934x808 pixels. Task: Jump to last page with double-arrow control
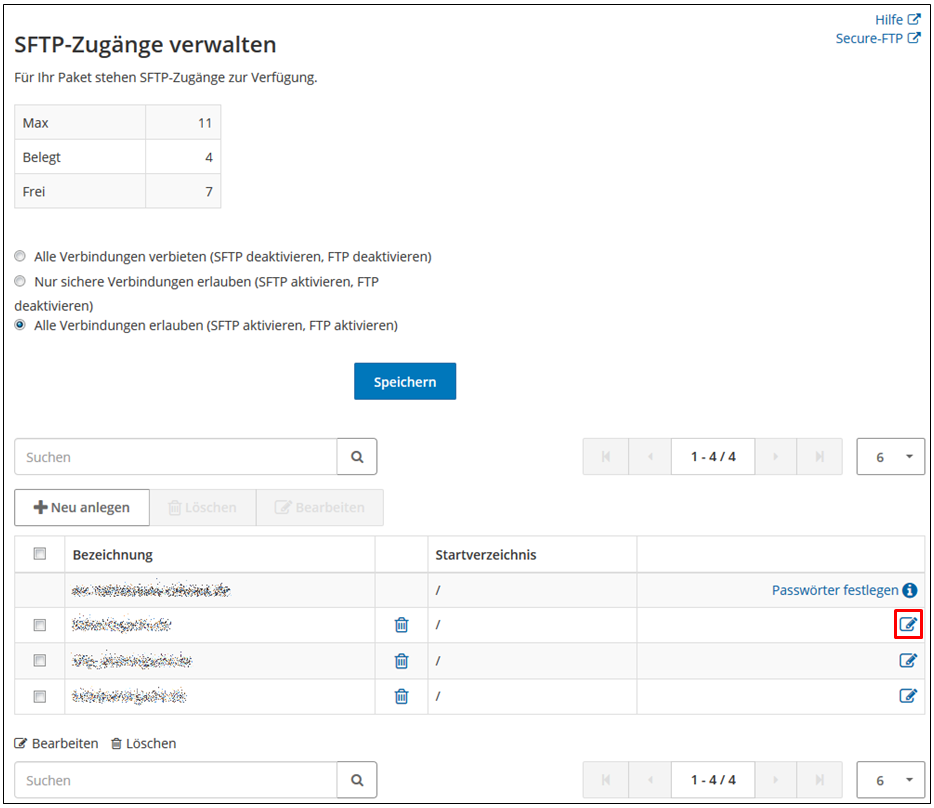click(x=819, y=456)
